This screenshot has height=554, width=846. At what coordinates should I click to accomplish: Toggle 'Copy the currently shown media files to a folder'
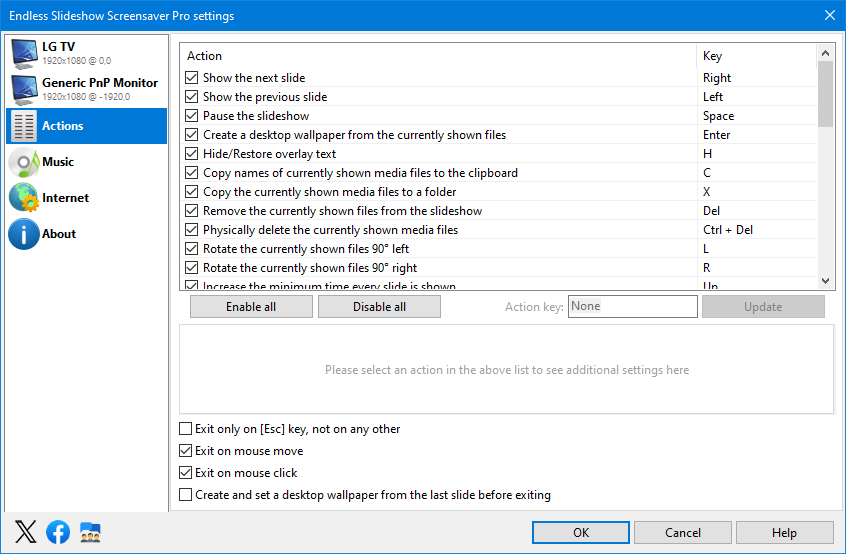[192, 191]
